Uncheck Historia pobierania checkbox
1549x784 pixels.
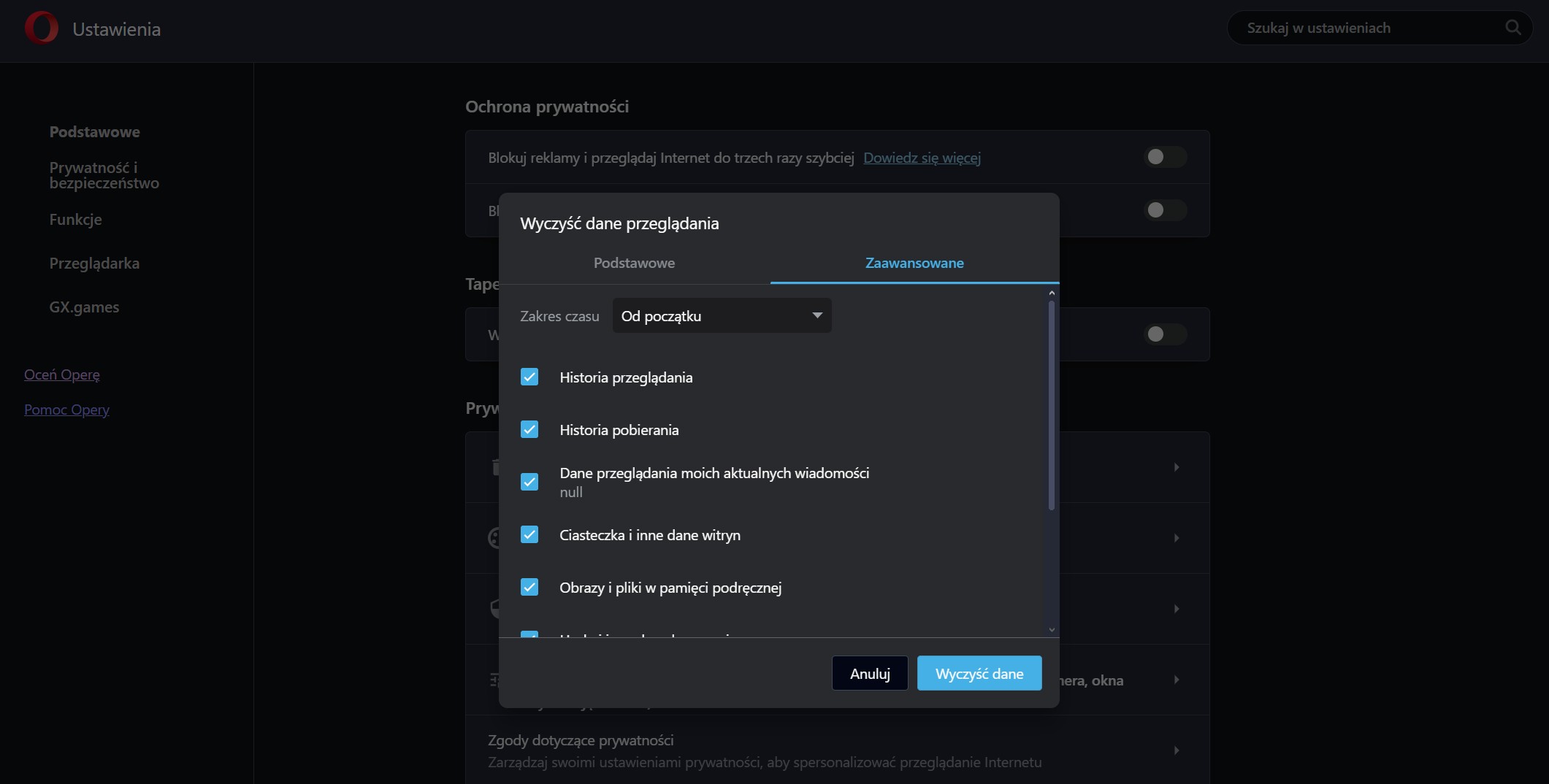(x=529, y=429)
